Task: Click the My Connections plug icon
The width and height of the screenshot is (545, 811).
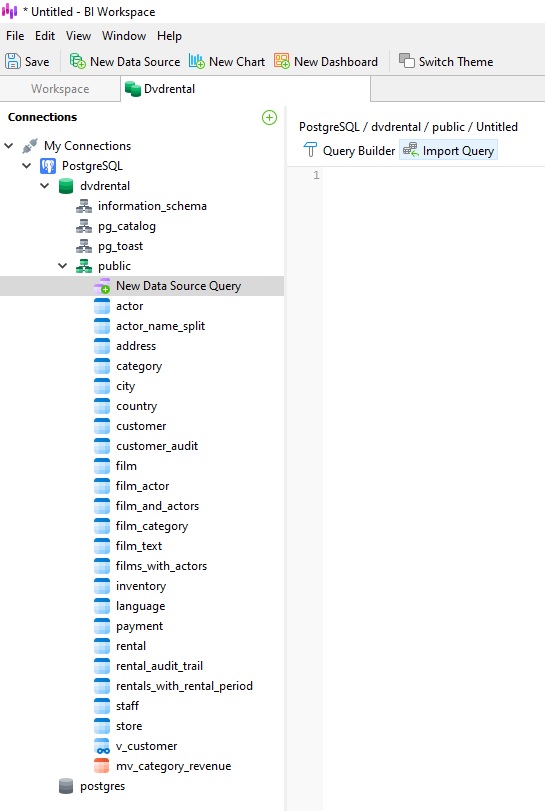Action: point(30,146)
